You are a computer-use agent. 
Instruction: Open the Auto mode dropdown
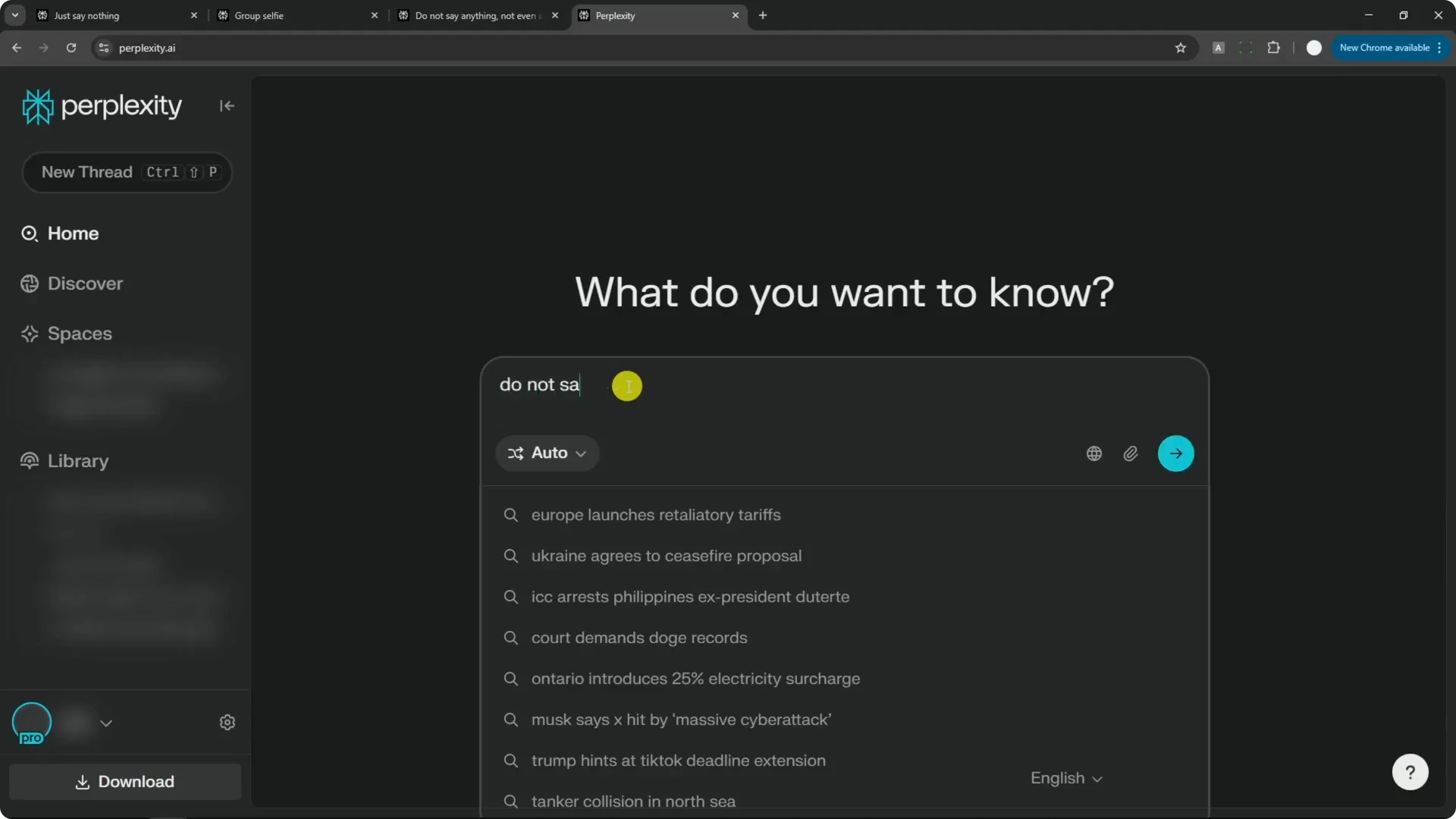click(547, 453)
